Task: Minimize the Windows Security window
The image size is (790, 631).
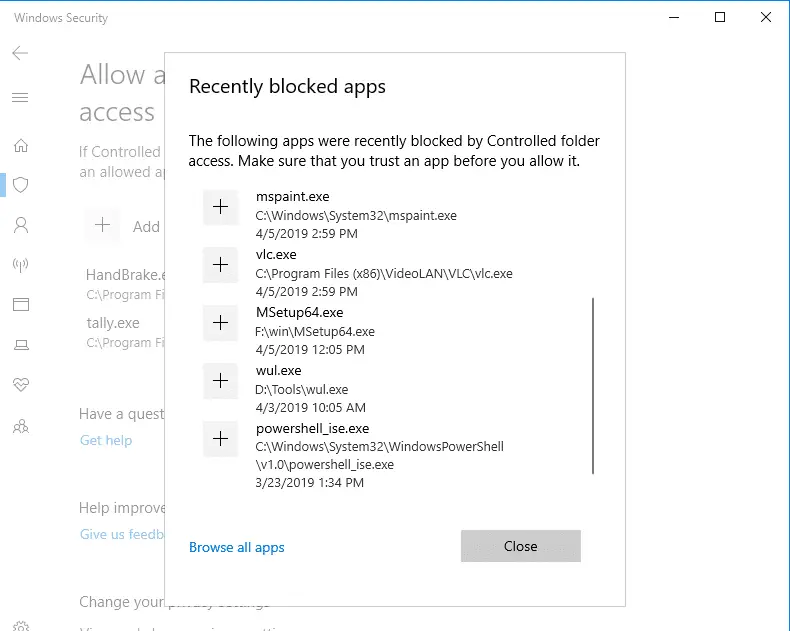Action: pyautogui.click(x=674, y=18)
